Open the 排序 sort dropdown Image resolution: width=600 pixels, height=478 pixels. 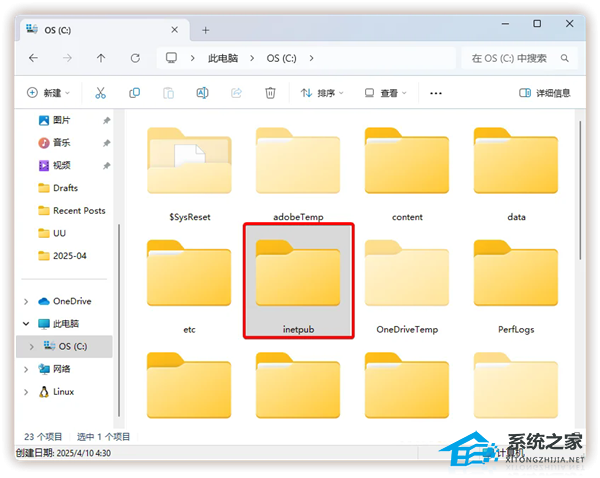click(322, 93)
